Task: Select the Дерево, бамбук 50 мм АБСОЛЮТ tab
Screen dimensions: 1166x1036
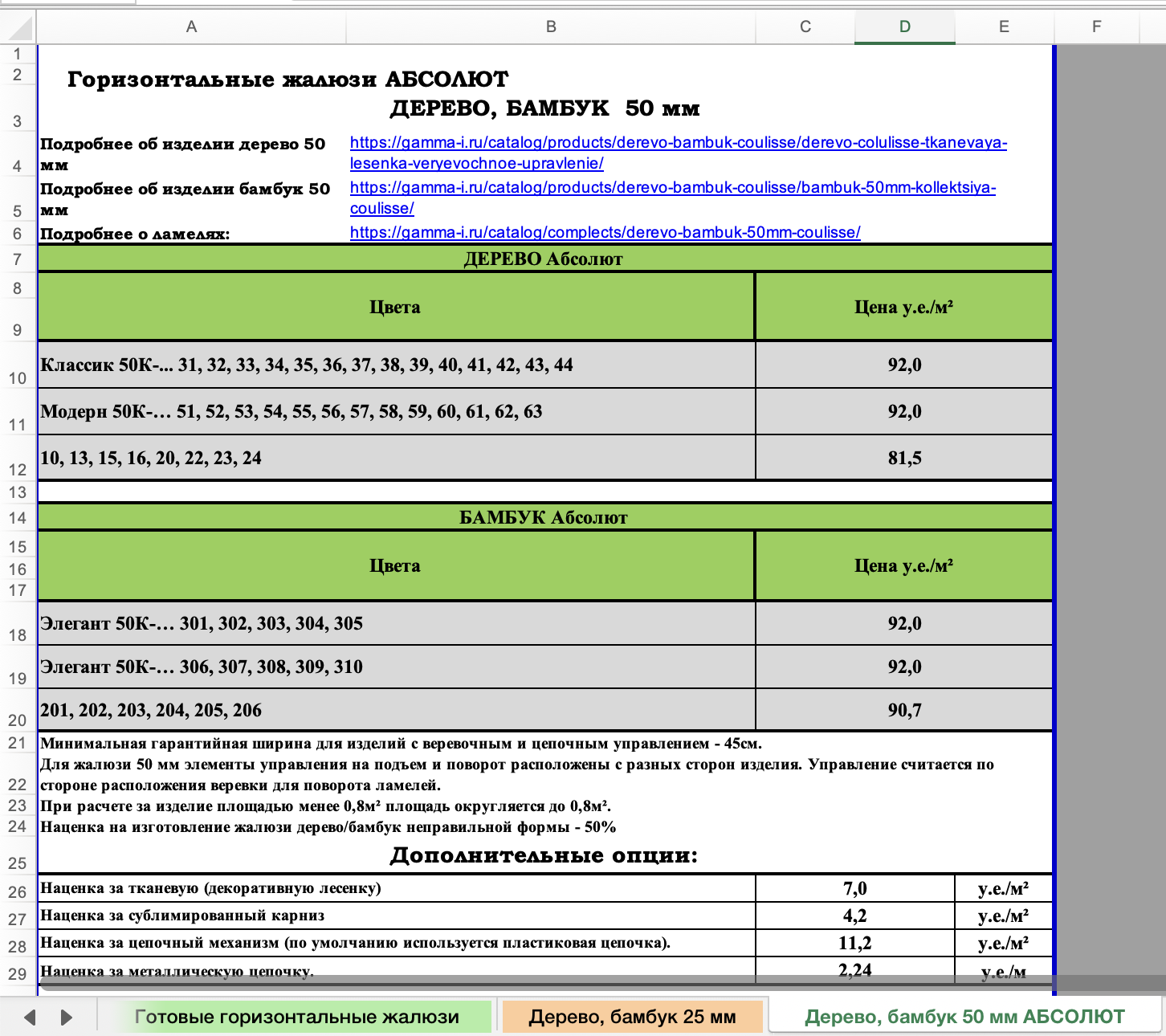Action: tap(964, 1017)
